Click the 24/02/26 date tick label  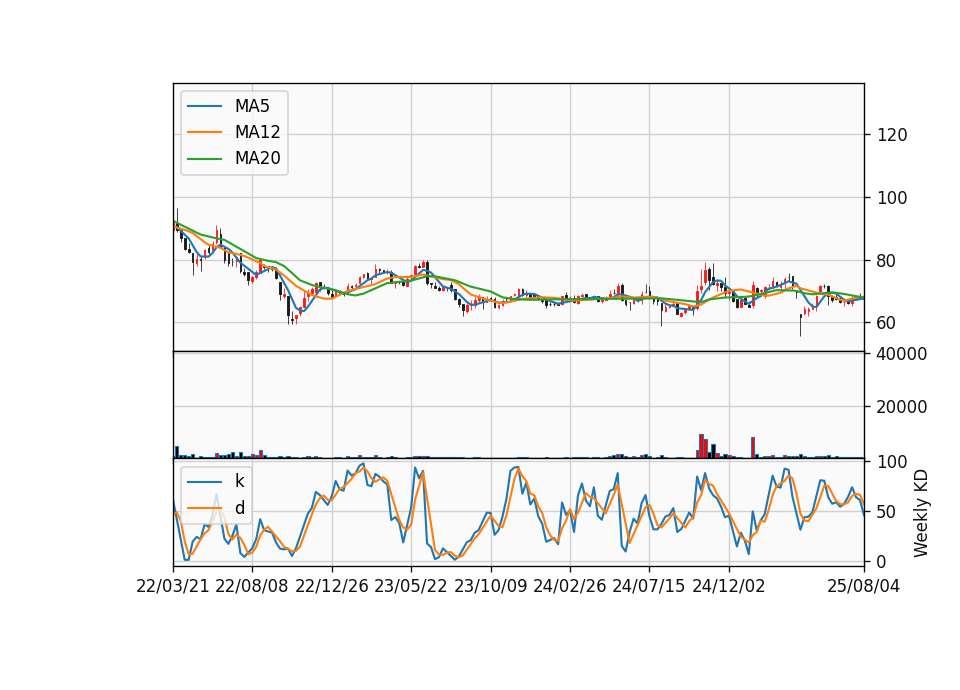pos(570,587)
